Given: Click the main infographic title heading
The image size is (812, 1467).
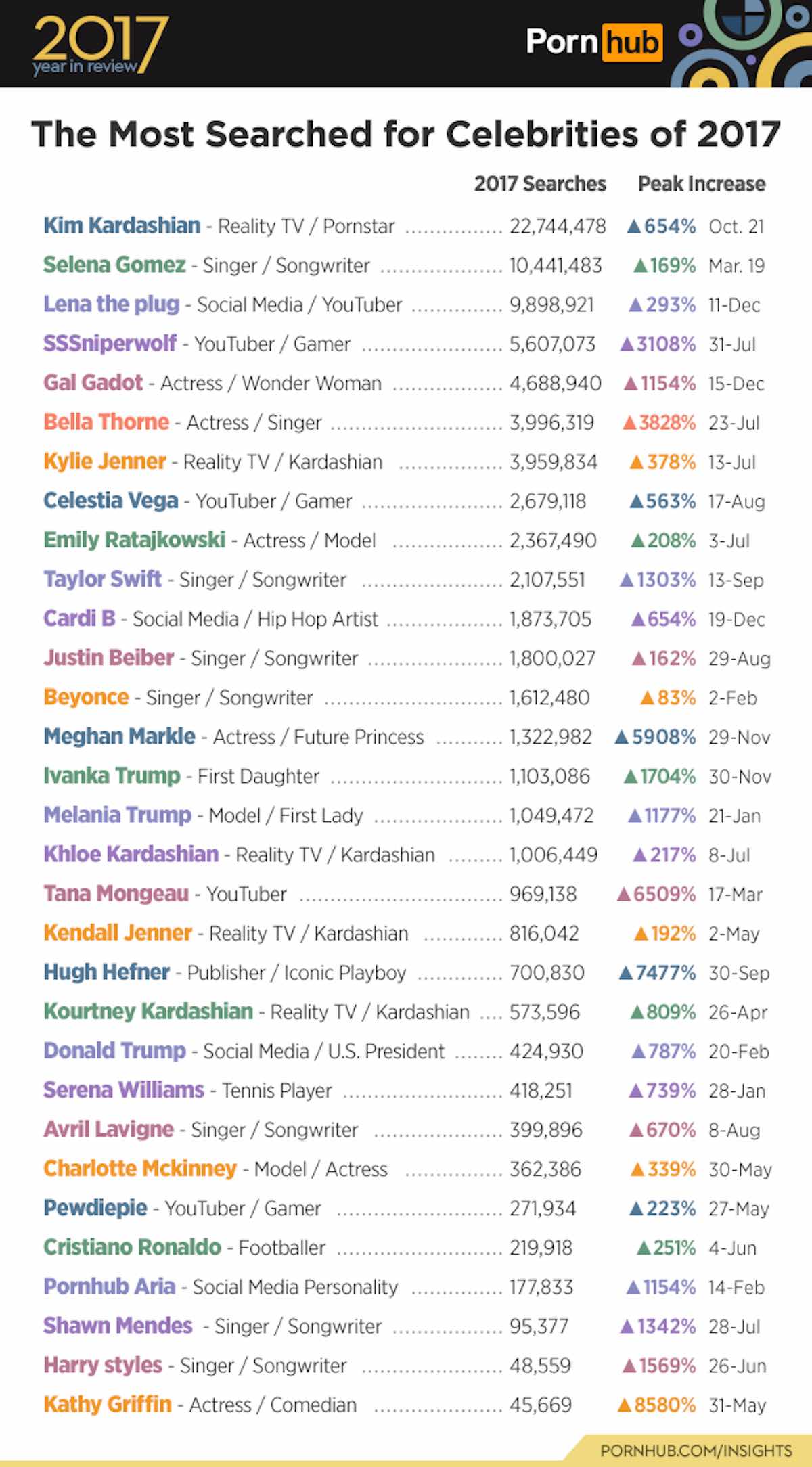Looking at the screenshot, I should [406, 133].
